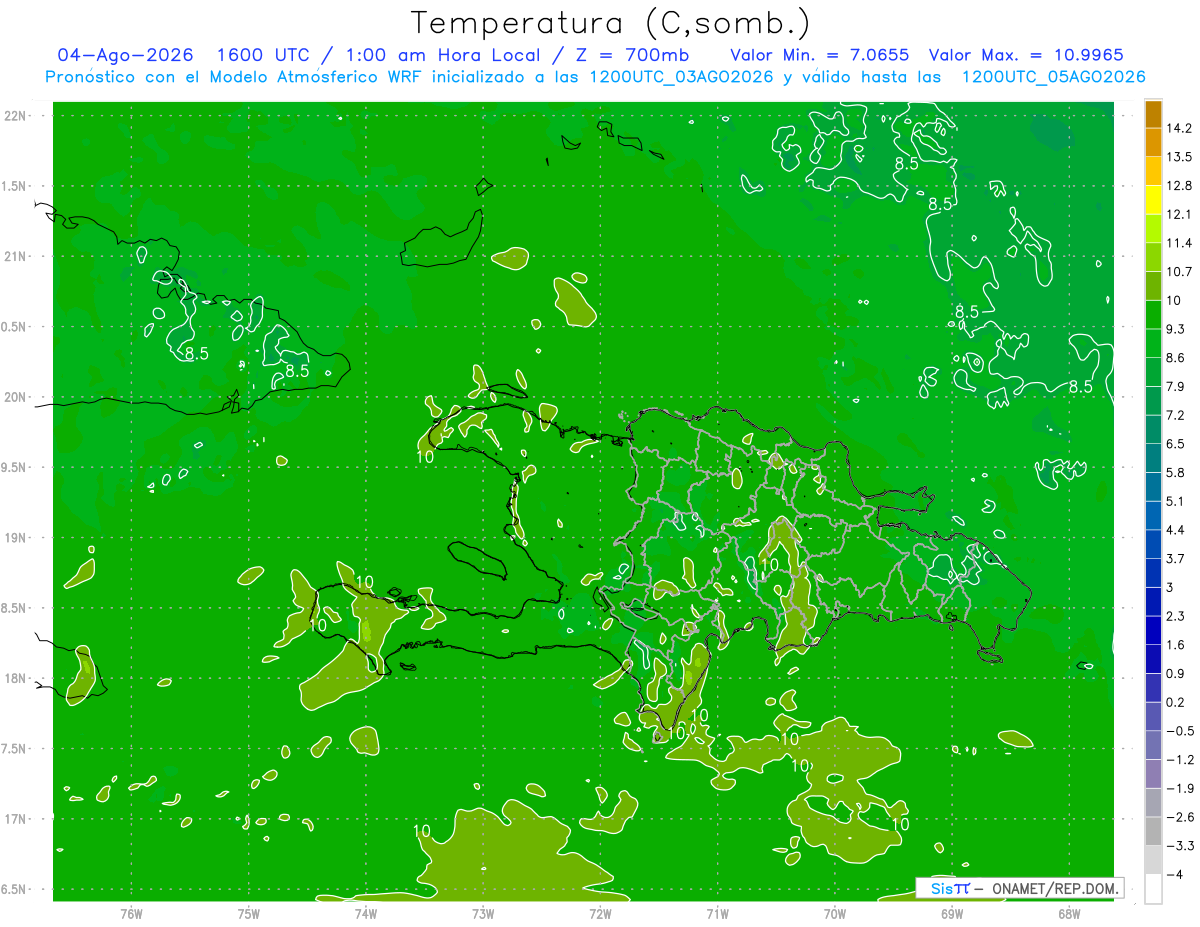Screen dimensions: 1200x927
Task: Pick the orange swatch above 14.2 in legend
Action: 1153,114
